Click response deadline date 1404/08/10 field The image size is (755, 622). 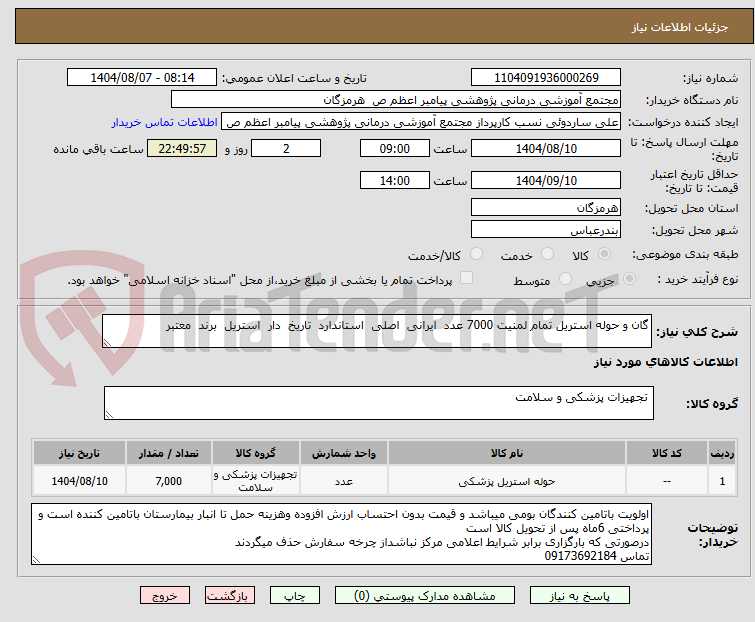546,148
